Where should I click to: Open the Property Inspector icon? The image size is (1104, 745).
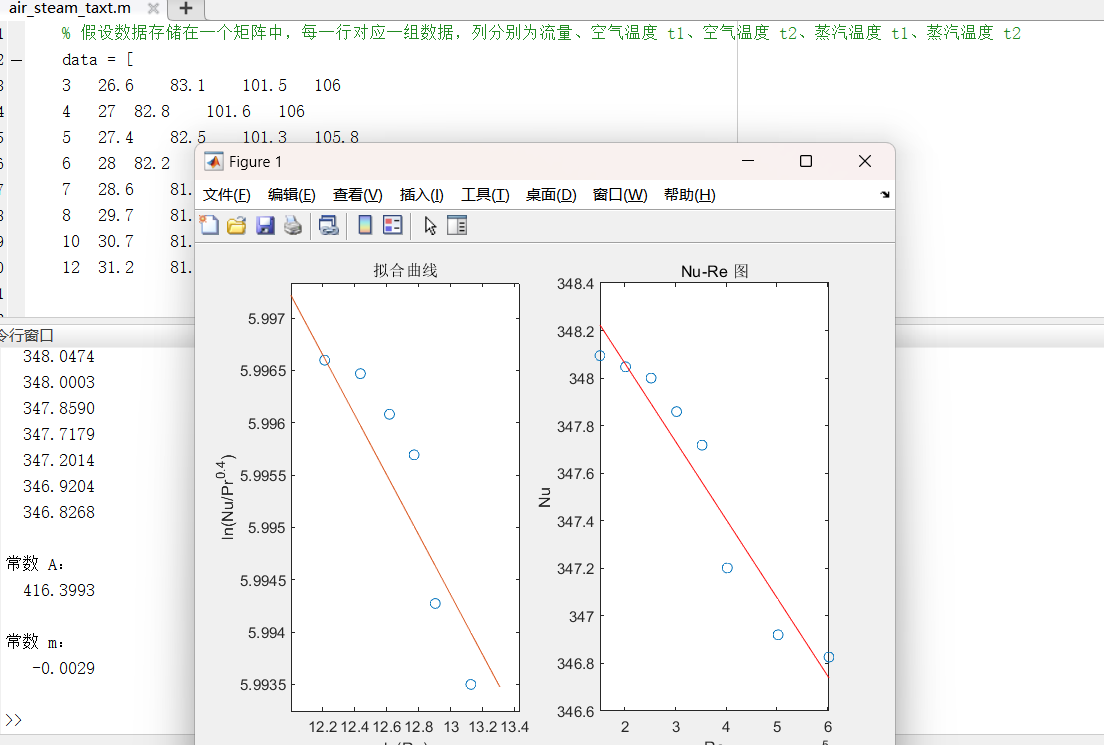457,226
